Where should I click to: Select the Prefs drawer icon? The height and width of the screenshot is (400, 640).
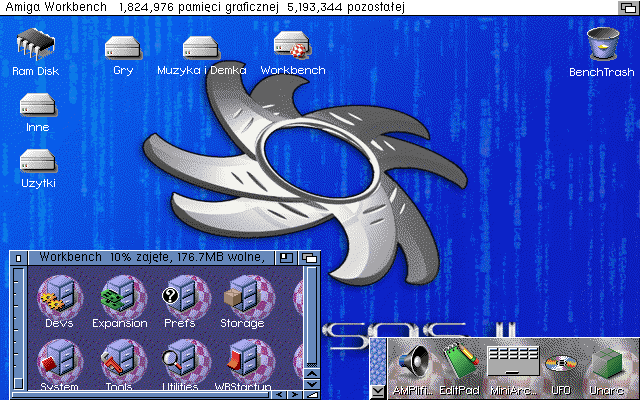point(186,298)
